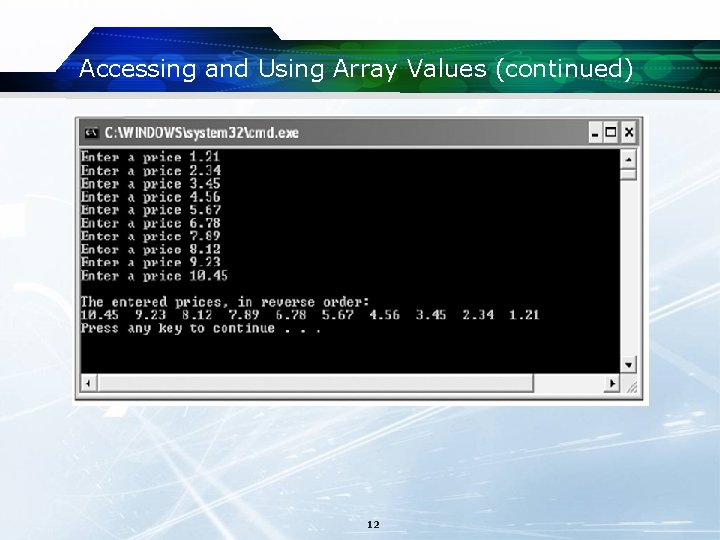Click the line 'Enter a price 2.34'
The image size is (720, 540).
pos(151,171)
